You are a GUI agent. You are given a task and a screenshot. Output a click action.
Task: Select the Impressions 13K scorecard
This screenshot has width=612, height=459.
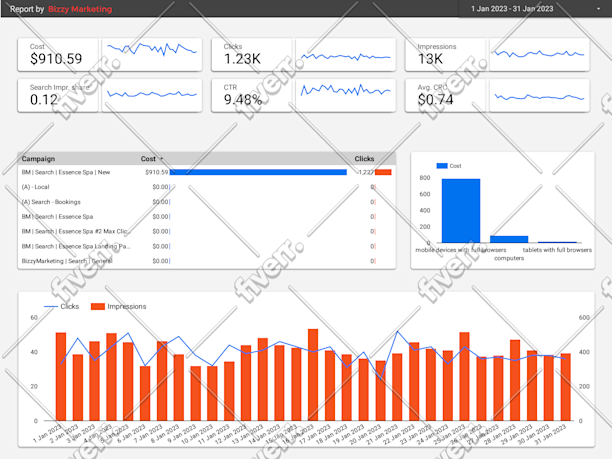pyautogui.click(x=445, y=55)
